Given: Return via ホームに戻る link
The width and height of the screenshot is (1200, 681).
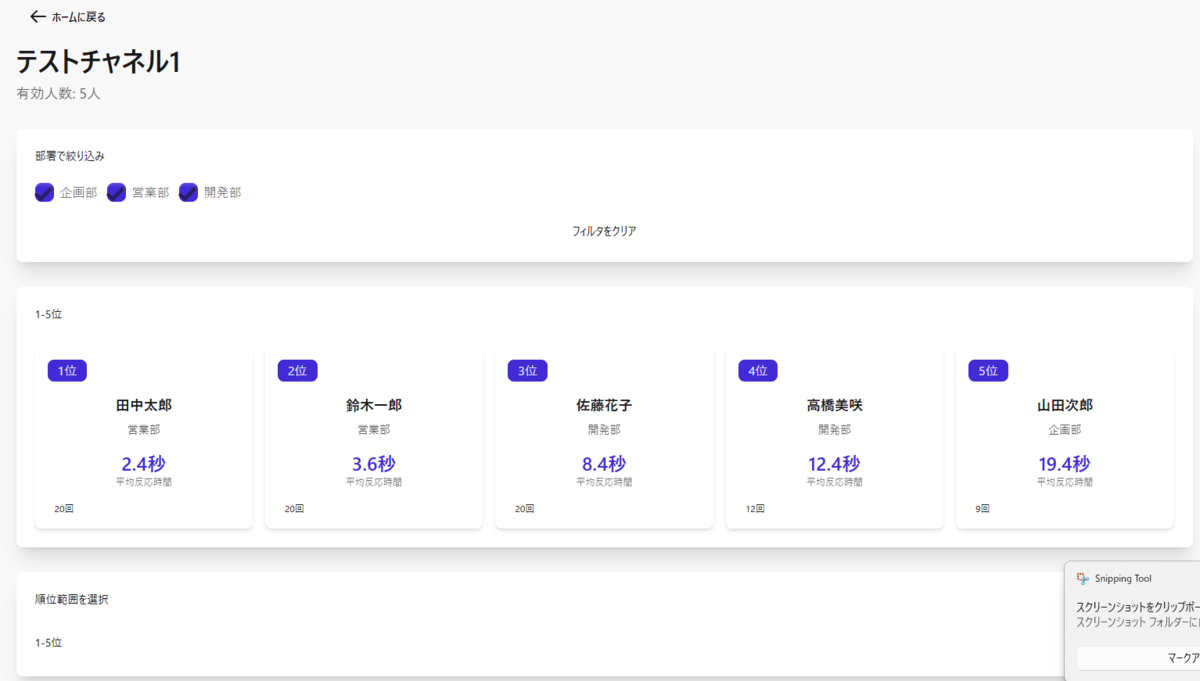Looking at the screenshot, I should pyautogui.click(x=68, y=17).
